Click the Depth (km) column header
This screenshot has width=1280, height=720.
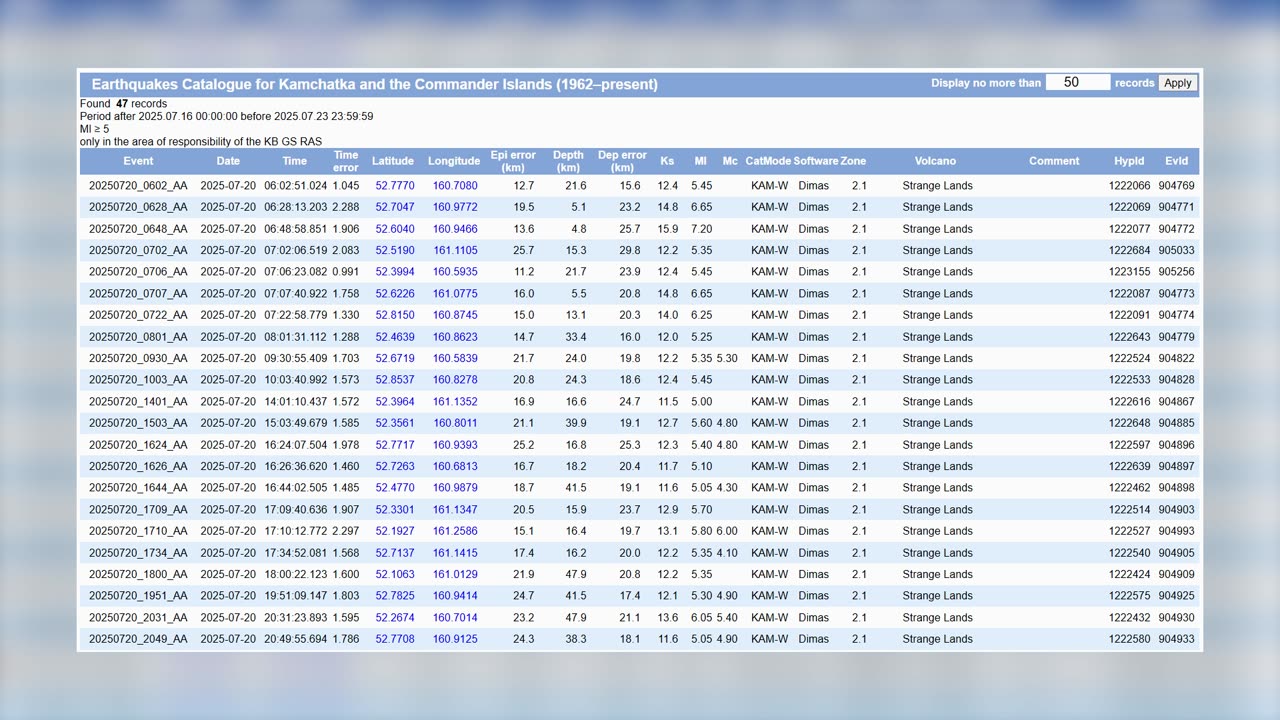pyautogui.click(x=568, y=161)
